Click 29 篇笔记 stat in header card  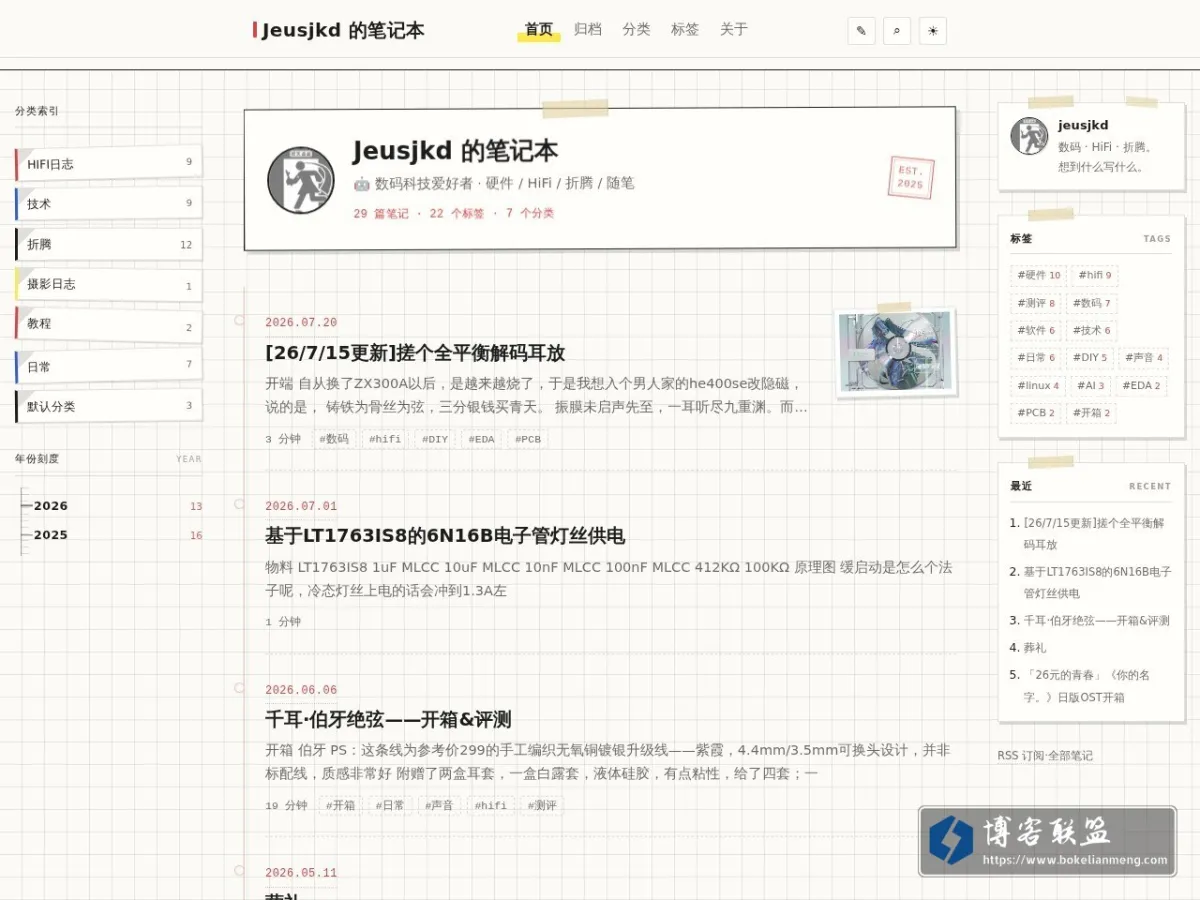click(381, 213)
